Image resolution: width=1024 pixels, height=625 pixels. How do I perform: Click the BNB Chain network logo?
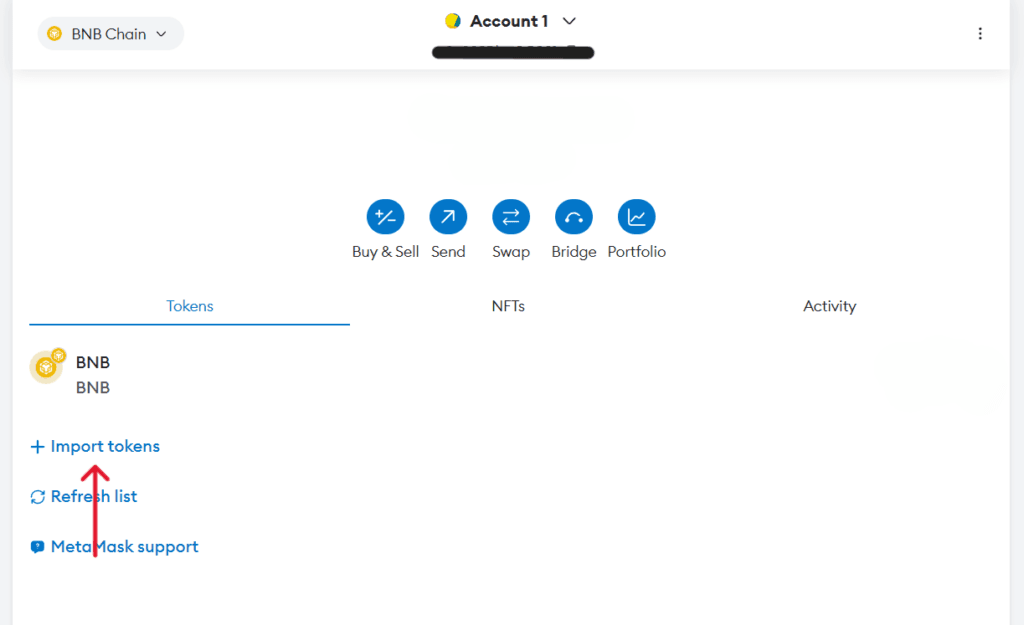[x=55, y=34]
